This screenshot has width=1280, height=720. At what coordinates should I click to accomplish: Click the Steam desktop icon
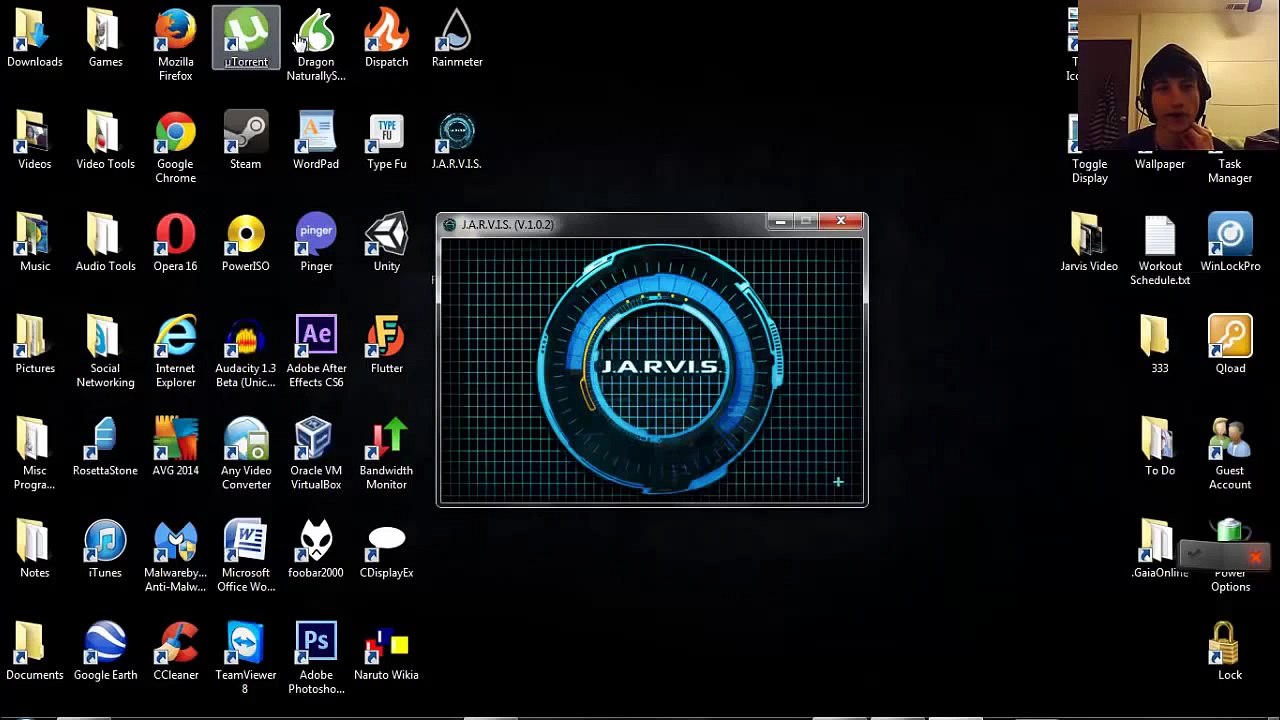point(245,140)
